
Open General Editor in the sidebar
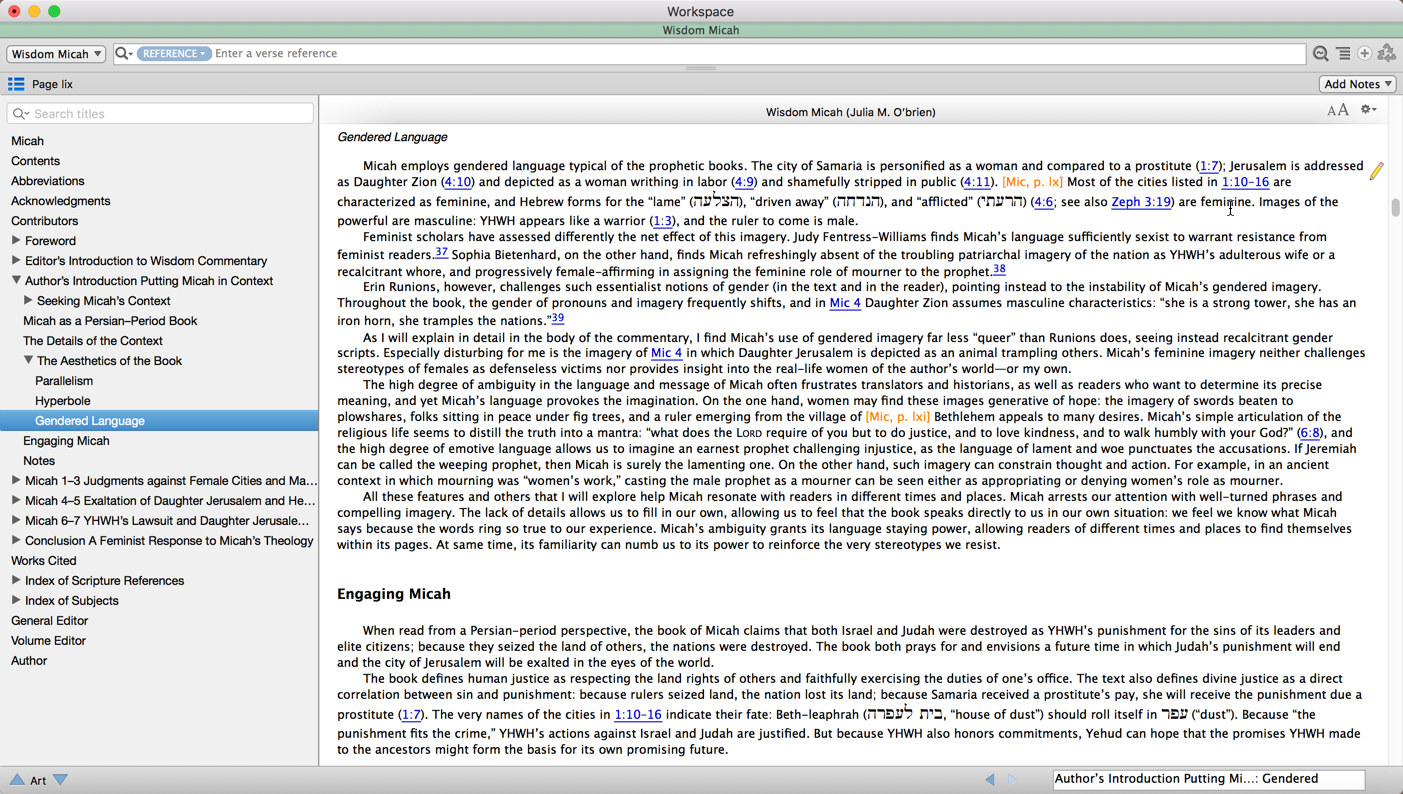click(x=49, y=621)
